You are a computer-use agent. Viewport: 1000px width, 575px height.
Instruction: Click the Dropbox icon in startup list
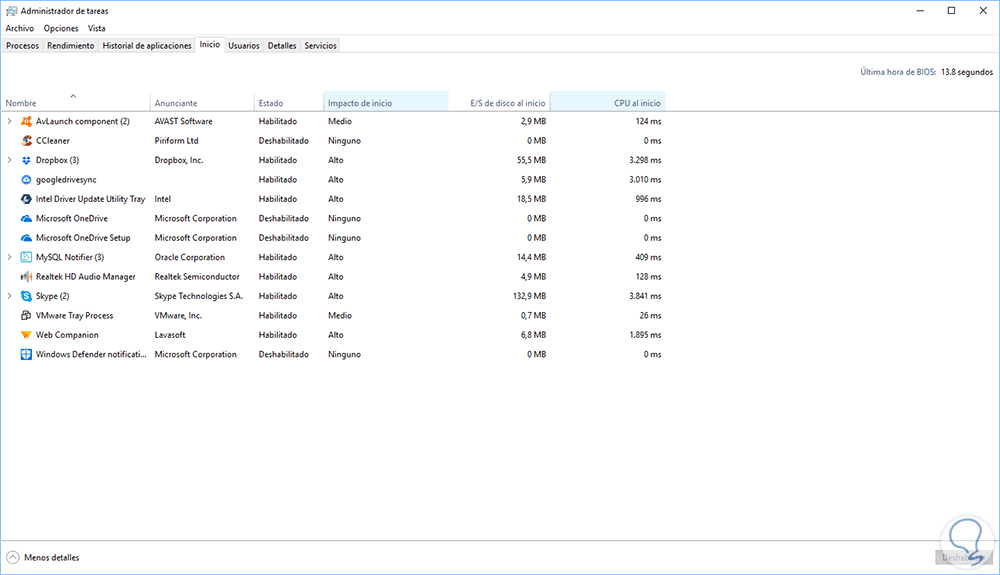click(x=26, y=160)
